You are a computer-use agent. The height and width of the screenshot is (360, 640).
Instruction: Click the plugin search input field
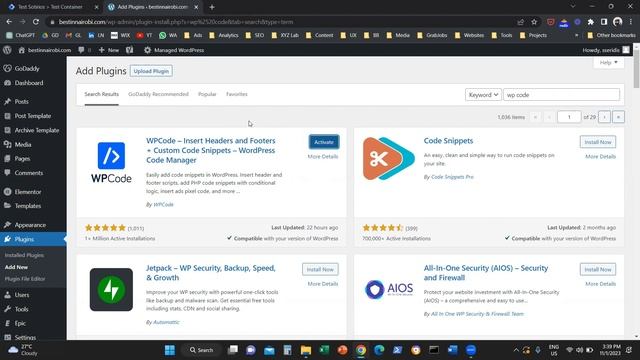(x=561, y=95)
